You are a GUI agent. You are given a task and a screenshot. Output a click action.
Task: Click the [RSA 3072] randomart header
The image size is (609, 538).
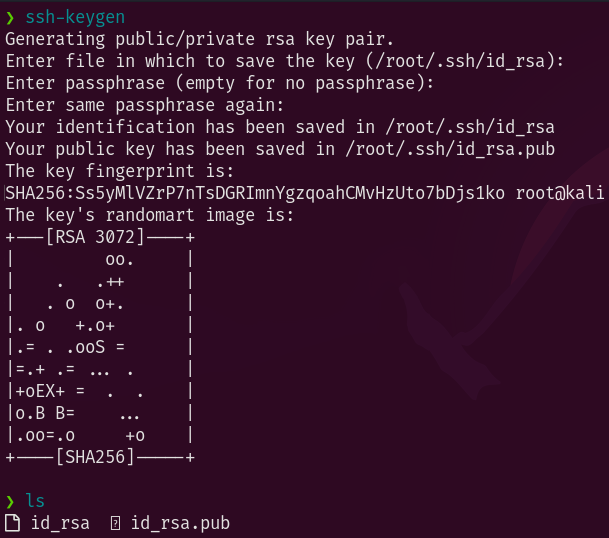point(95,237)
